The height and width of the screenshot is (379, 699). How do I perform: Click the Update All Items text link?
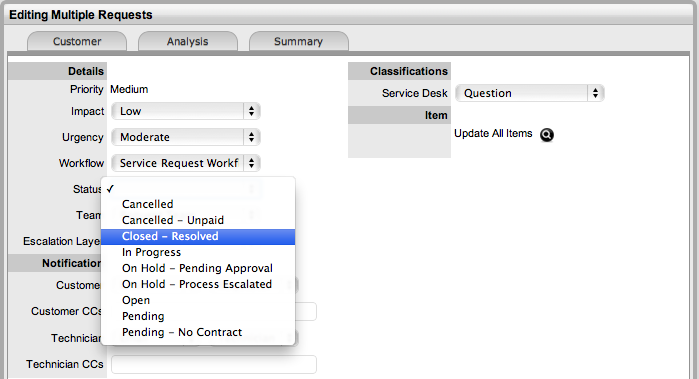(x=493, y=133)
